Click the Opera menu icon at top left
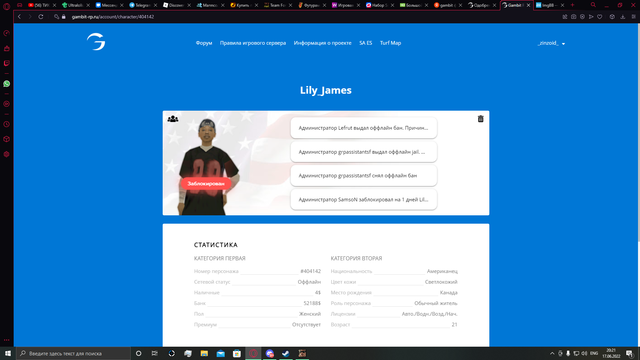The height and width of the screenshot is (360, 640). tap(7, 6)
